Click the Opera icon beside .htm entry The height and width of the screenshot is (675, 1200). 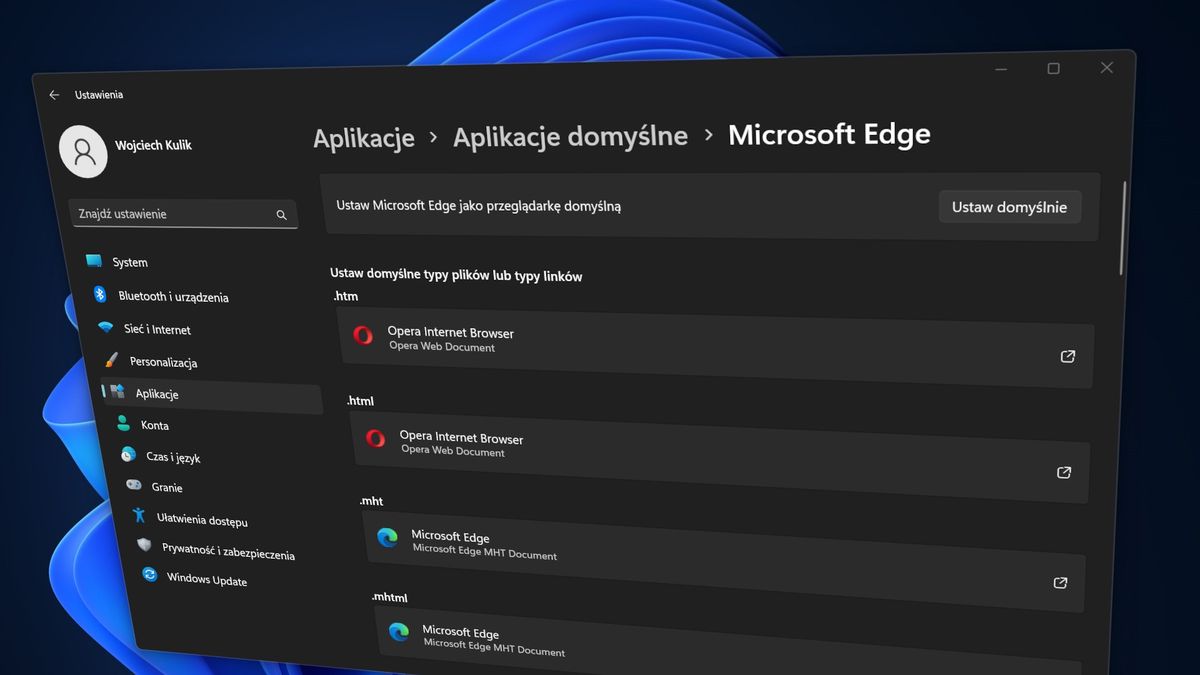363,336
